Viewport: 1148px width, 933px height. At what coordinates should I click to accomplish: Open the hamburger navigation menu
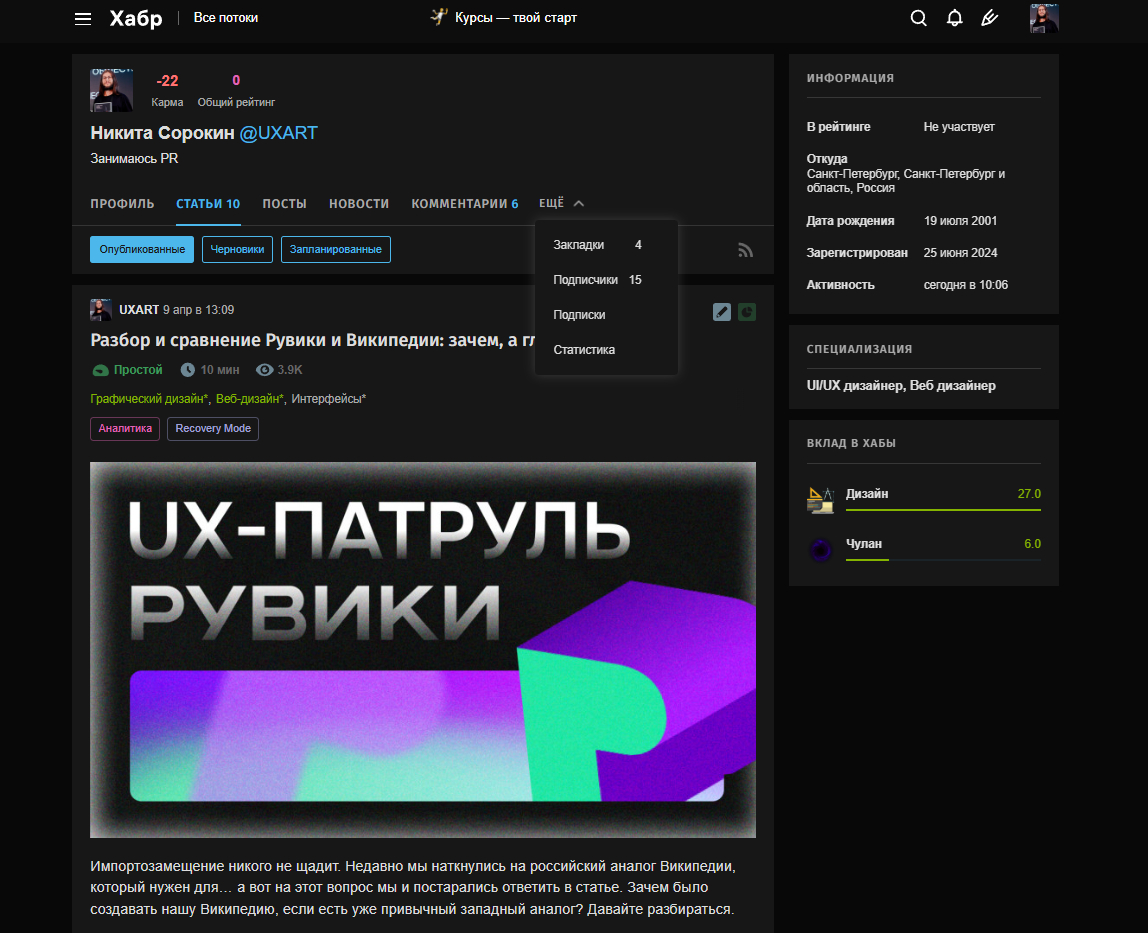83,19
